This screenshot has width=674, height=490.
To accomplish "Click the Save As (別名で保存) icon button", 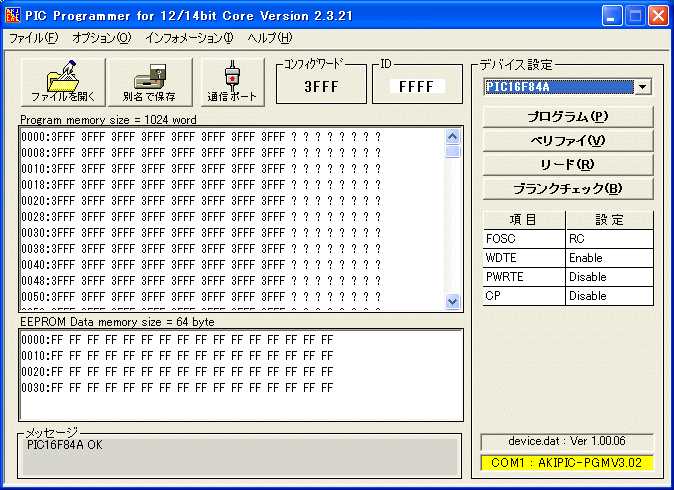I will pos(149,82).
